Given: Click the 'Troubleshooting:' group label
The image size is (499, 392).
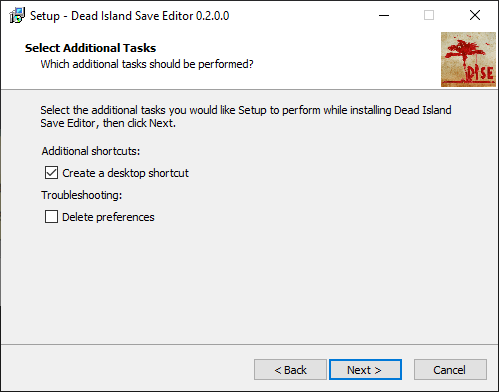Looking at the screenshot, I should (82, 195).
